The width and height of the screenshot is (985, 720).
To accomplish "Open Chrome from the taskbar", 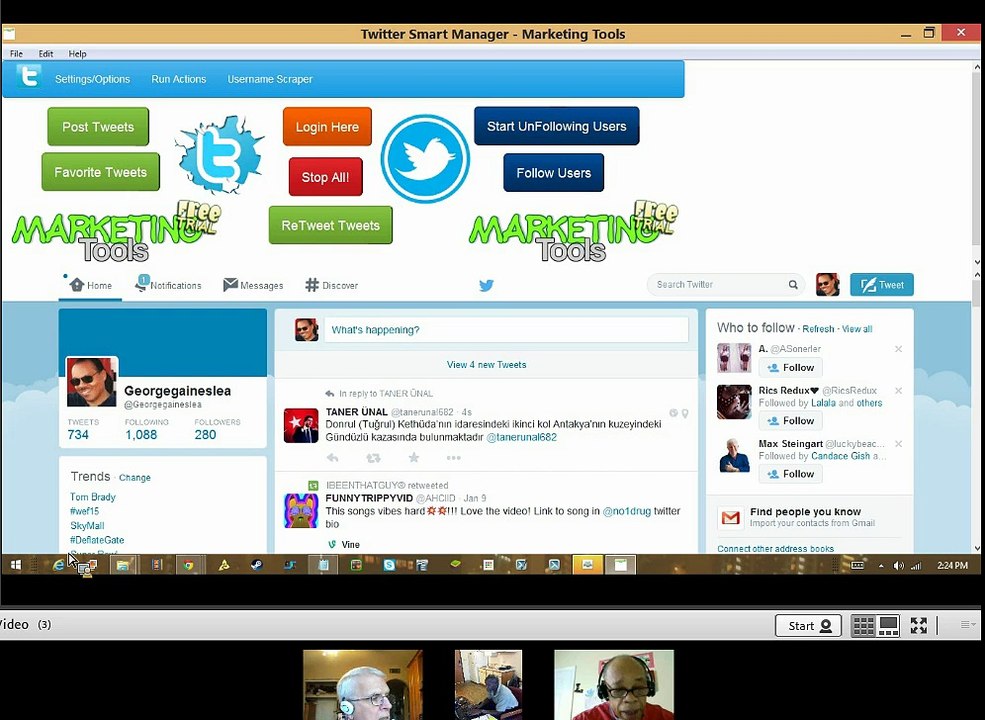I will [188, 565].
